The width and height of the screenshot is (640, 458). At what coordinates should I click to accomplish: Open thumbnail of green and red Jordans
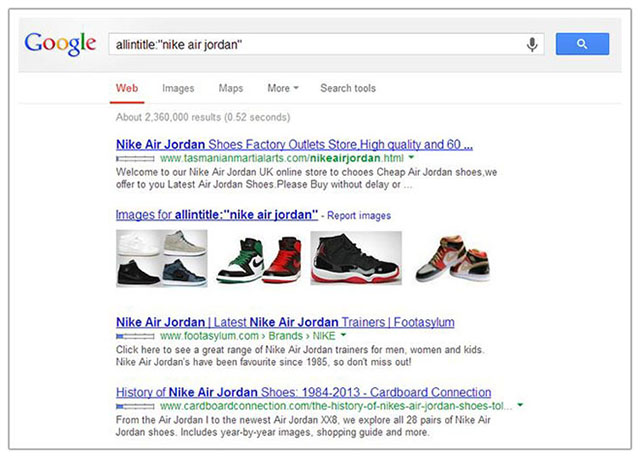pyautogui.click(x=259, y=259)
